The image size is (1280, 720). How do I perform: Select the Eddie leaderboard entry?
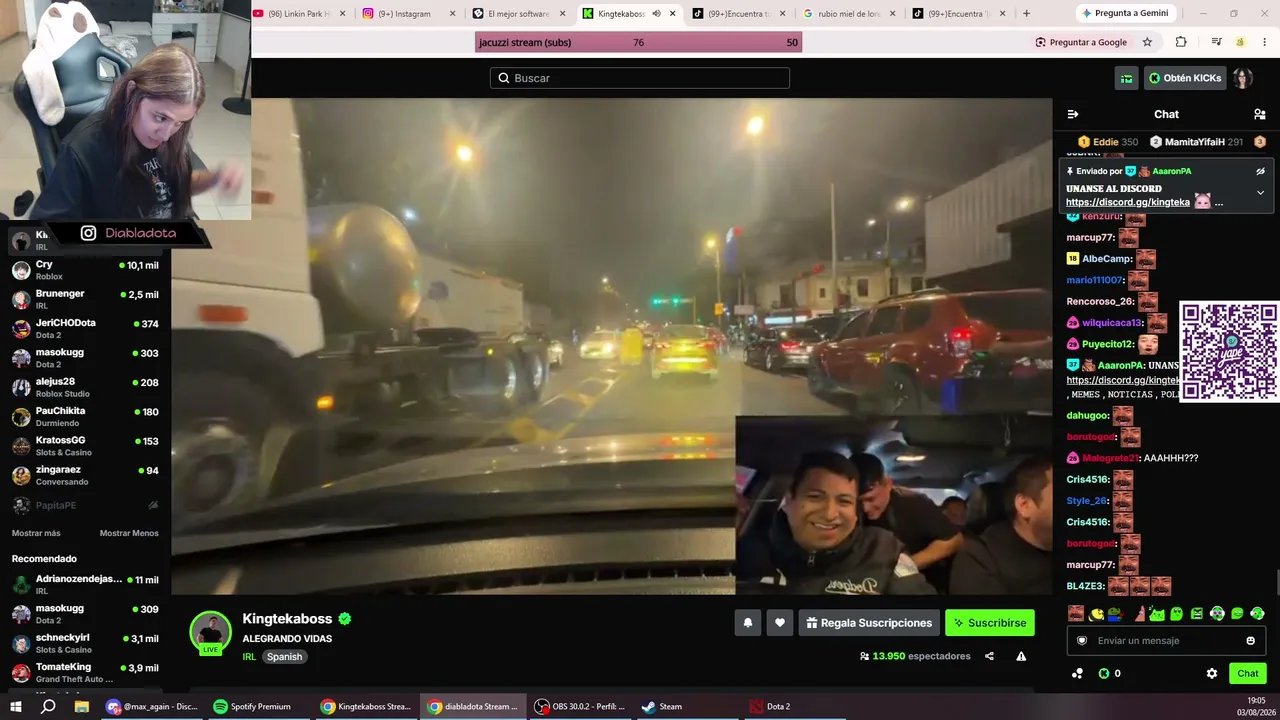coord(1108,142)
